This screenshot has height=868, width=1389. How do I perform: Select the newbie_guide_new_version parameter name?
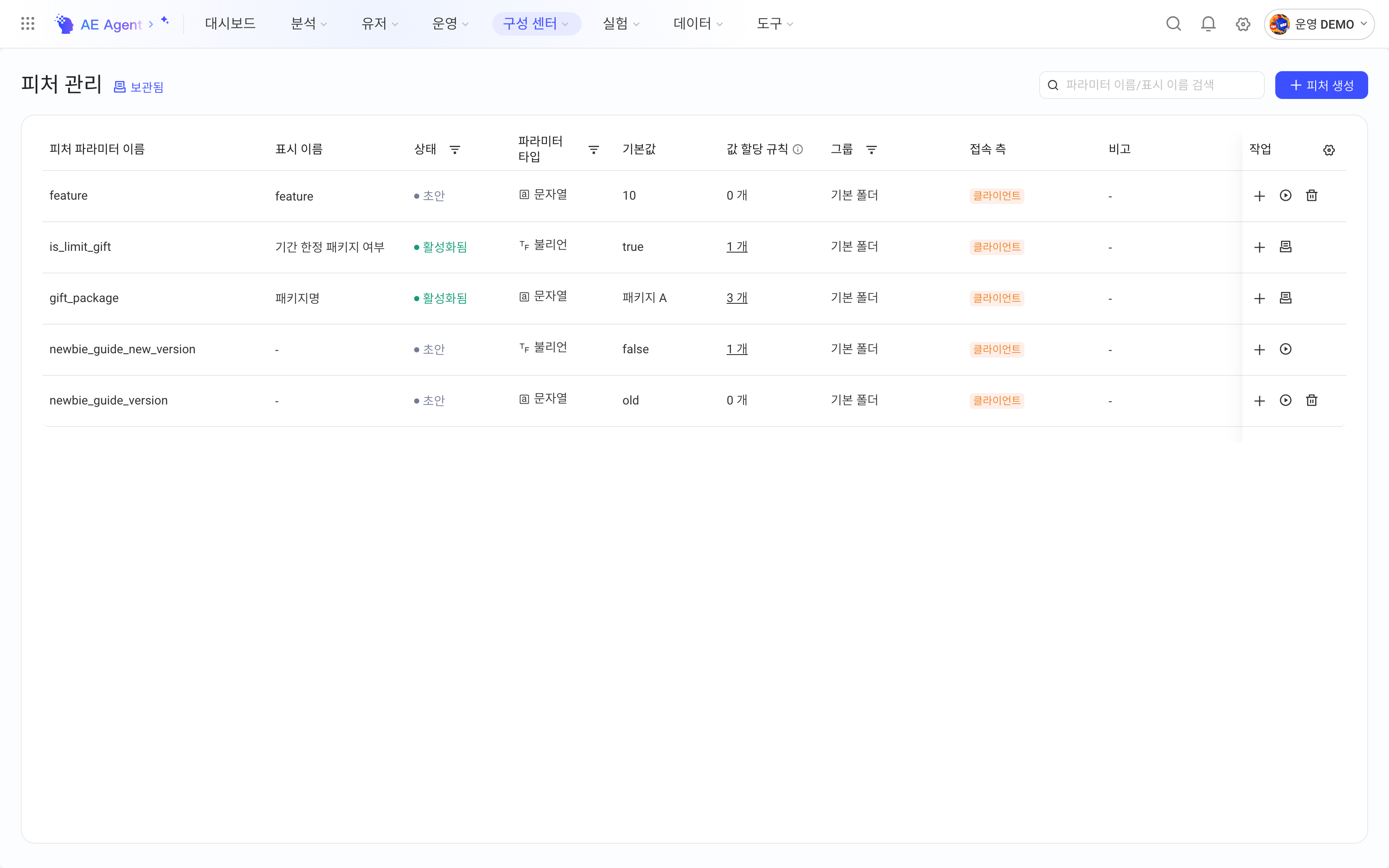[x=122, y=349]
